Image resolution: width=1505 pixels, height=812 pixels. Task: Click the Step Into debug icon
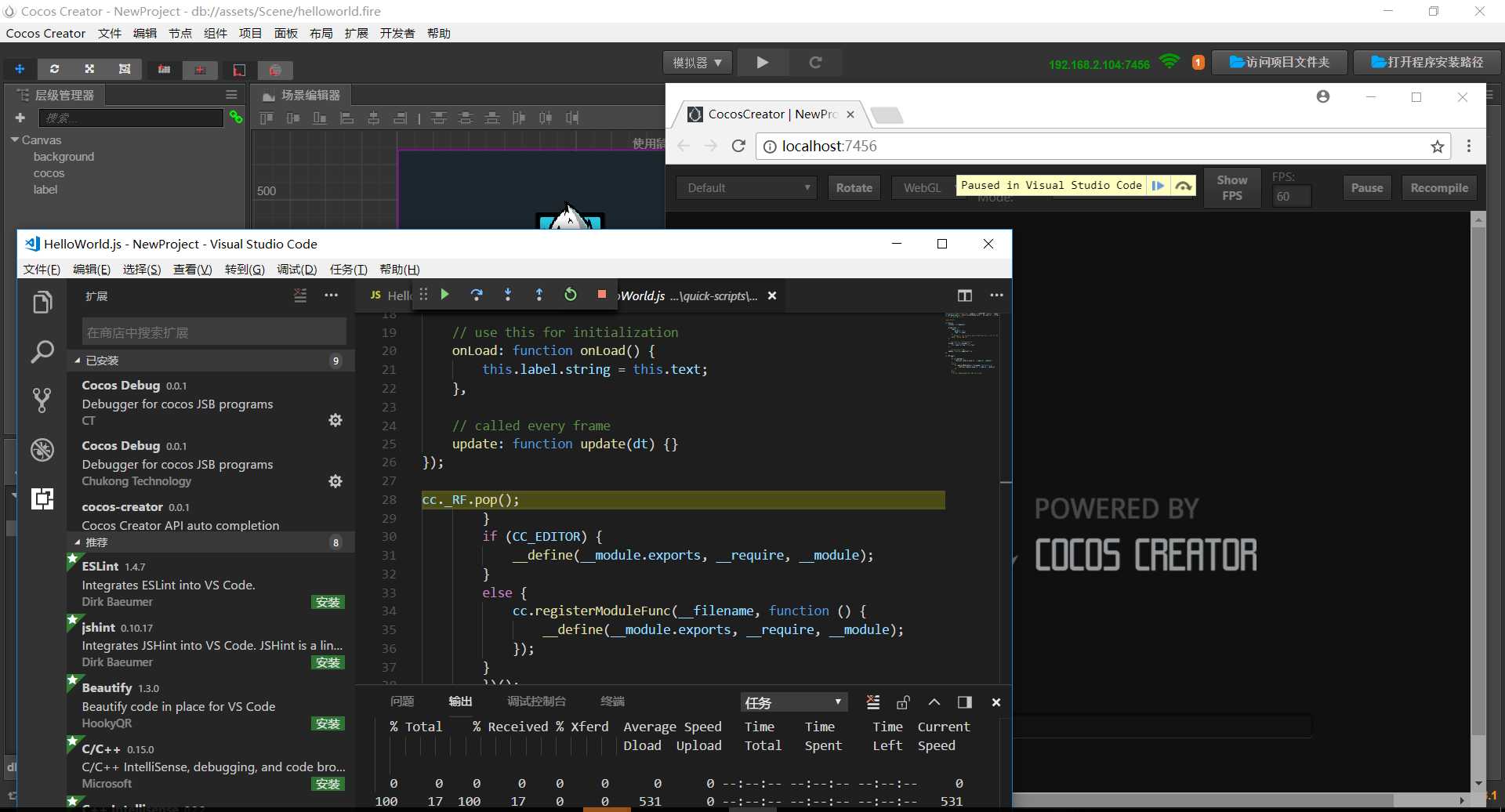(508, 295)
